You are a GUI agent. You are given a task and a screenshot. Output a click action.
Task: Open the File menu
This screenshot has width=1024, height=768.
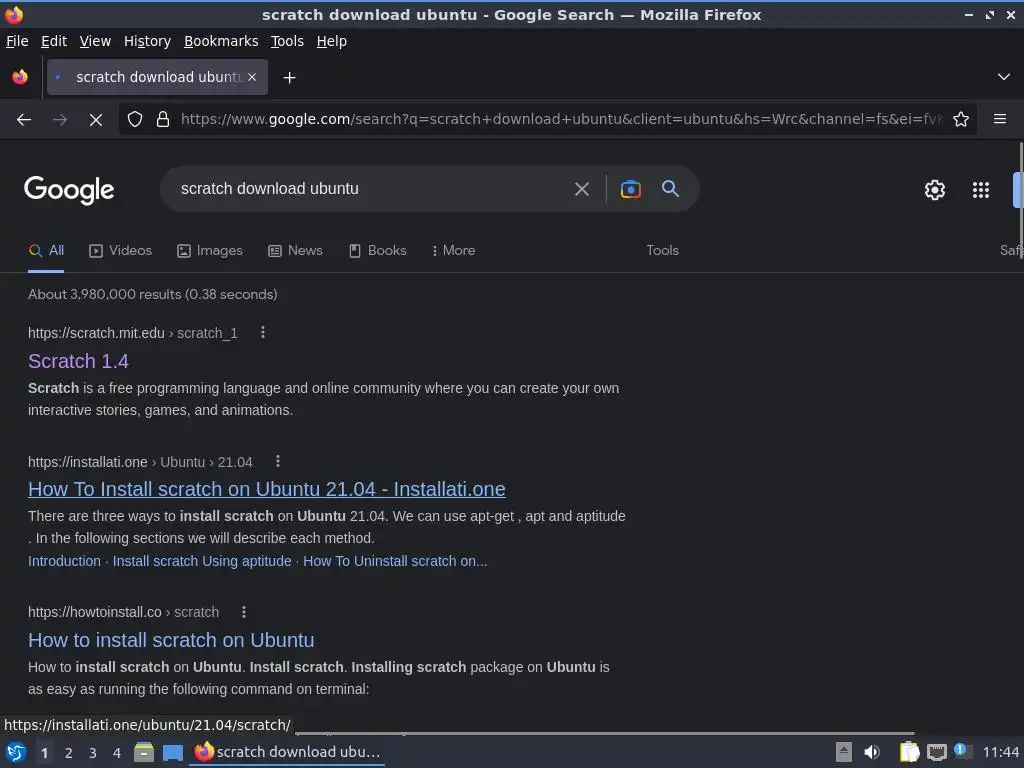(17, 41)
